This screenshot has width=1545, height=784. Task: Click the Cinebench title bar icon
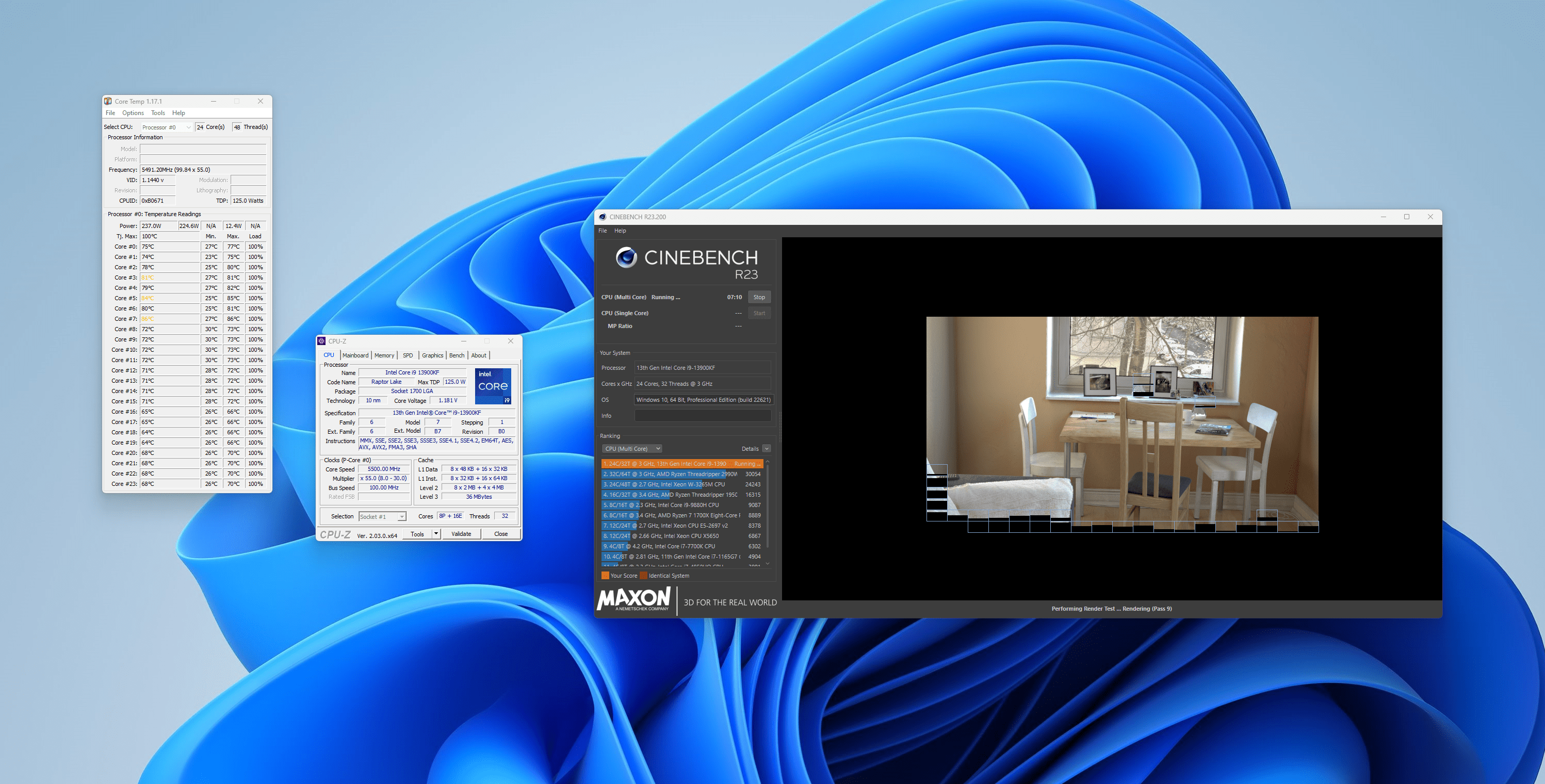pos(603,217)
